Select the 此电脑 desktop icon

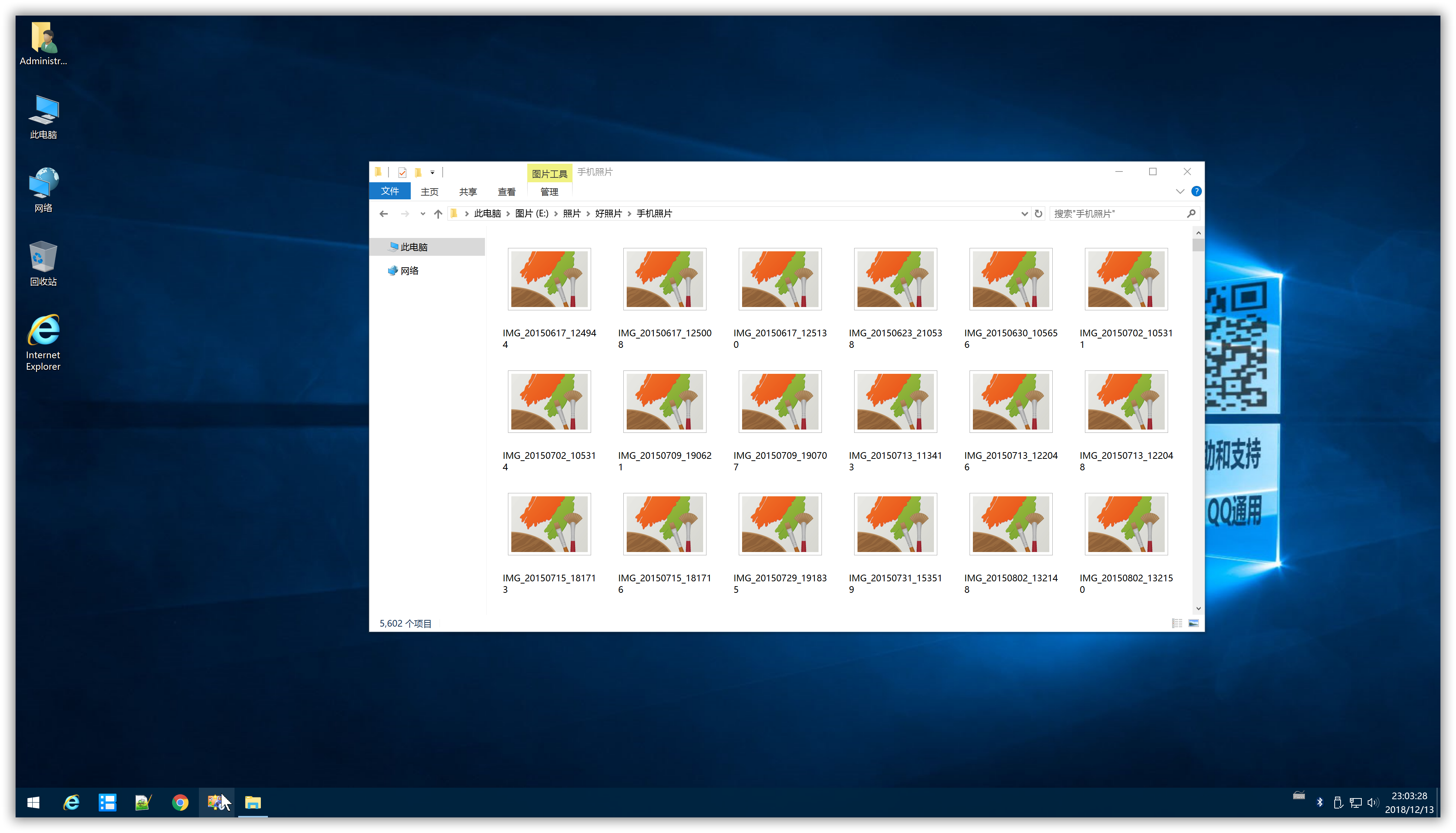[x=43, y=117]
